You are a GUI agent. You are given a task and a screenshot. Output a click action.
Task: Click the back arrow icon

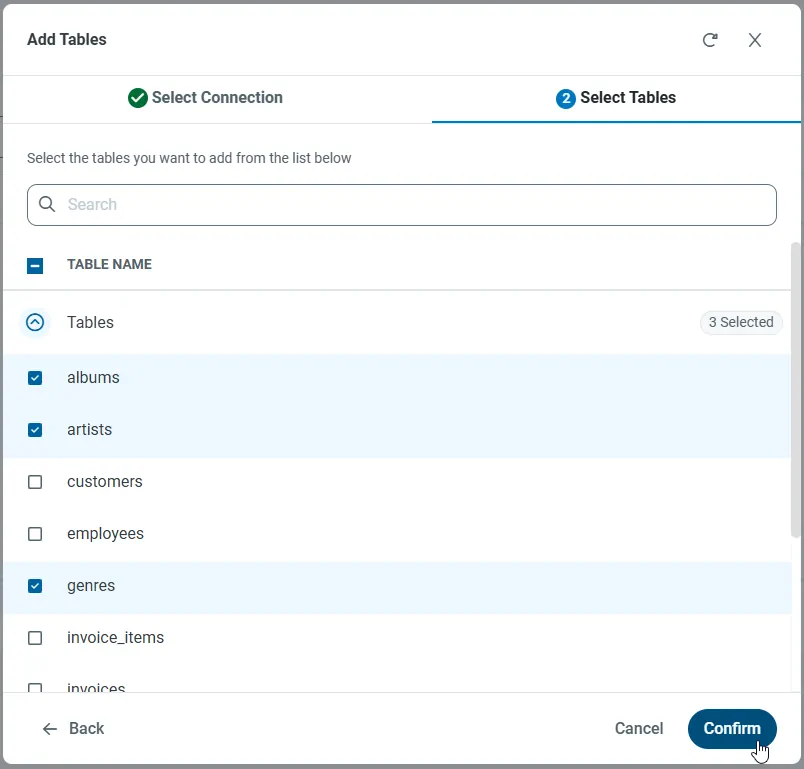click(x=50, y=728)
